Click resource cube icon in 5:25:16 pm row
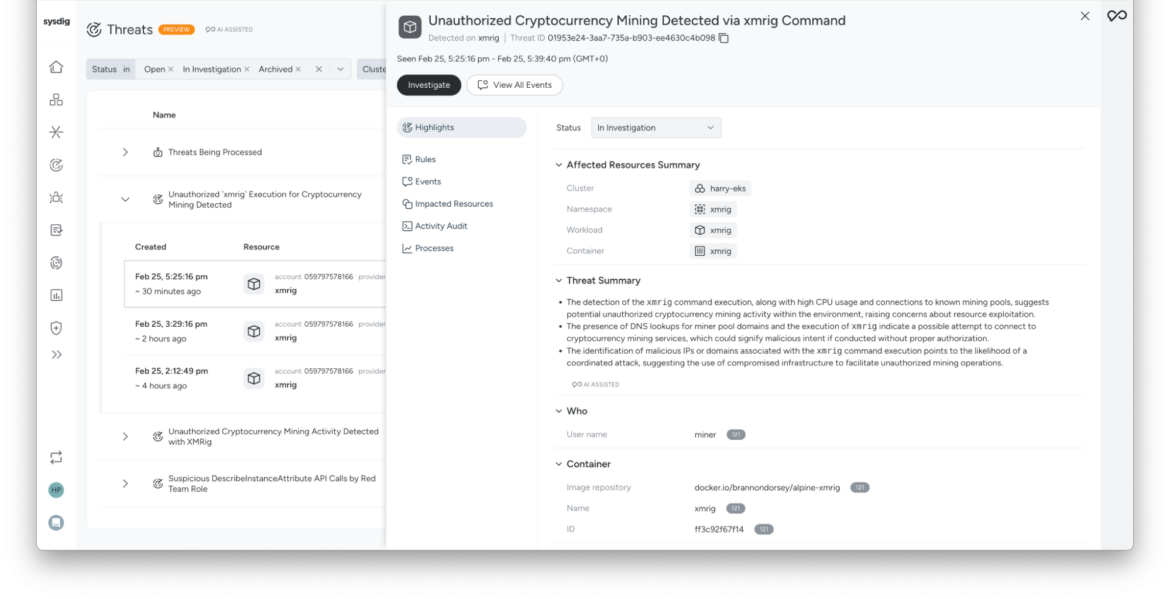 (254, 284)
